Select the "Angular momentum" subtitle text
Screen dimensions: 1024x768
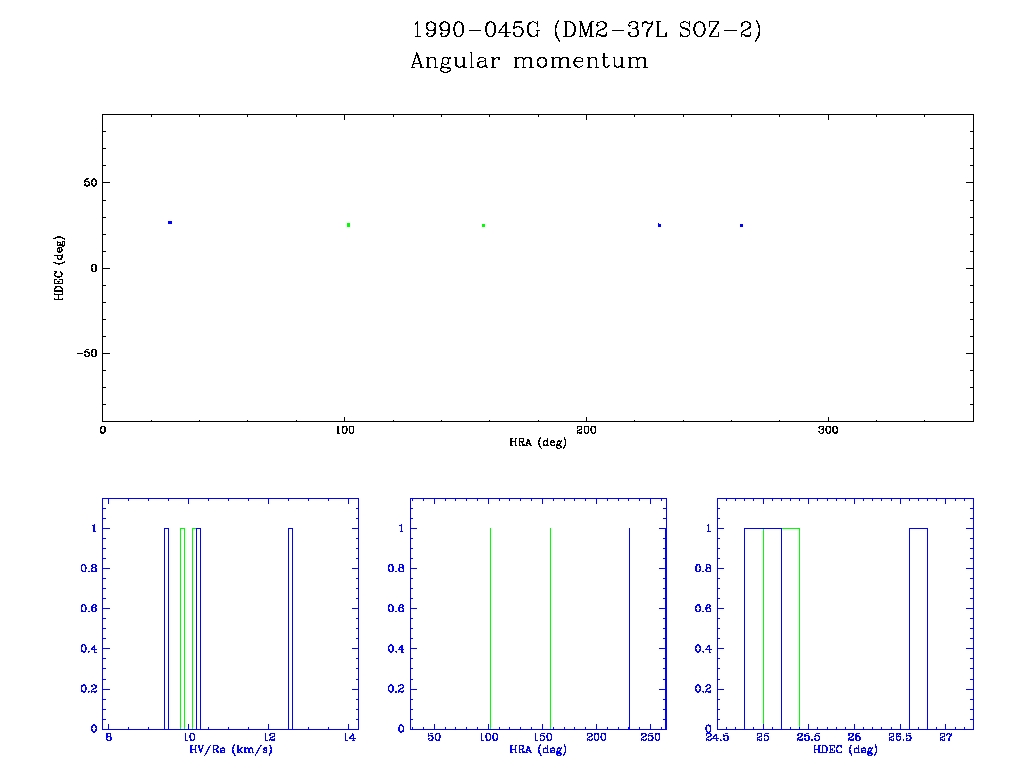tap(529, 61)
